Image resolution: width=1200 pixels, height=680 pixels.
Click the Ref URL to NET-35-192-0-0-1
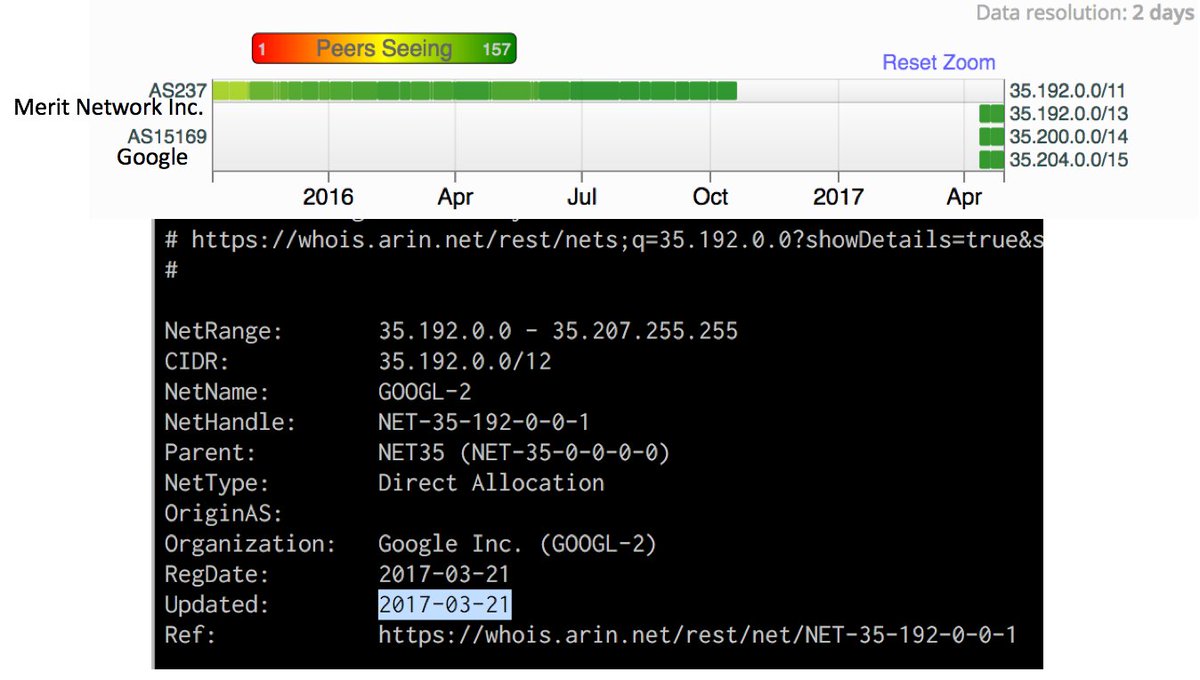[x=697, y=635]
